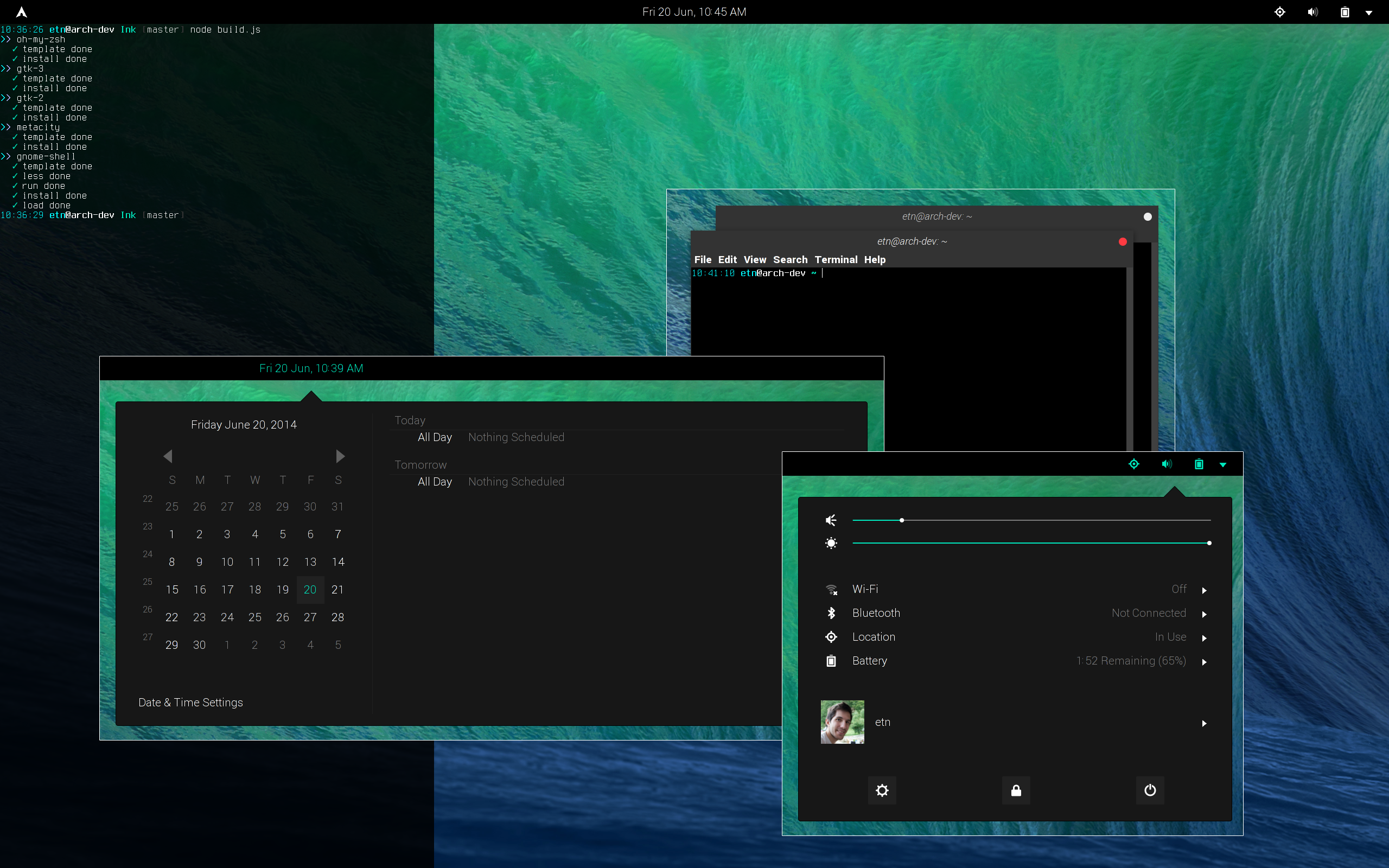Screen dimensions: 1389x868
Task: Go to next month in calendar
Action: point(340,456)
